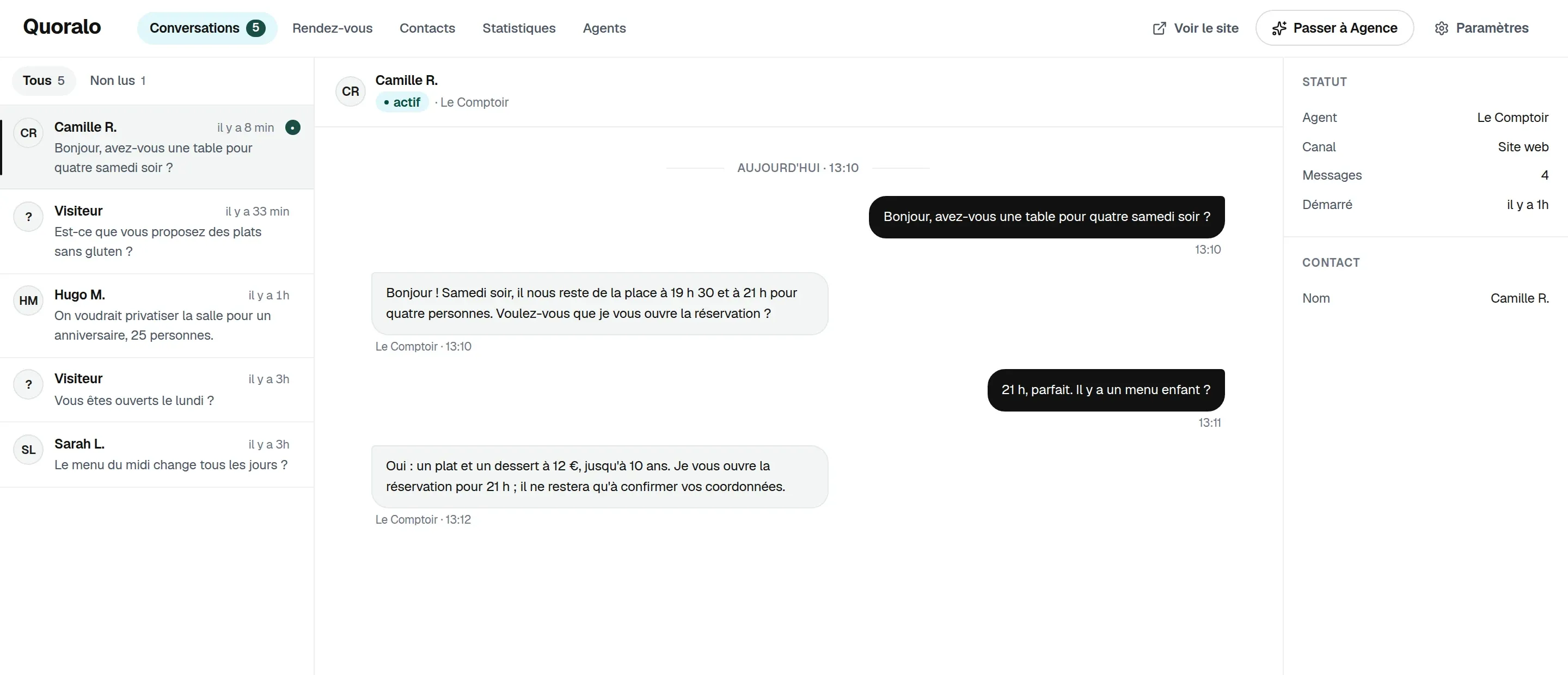1568x675 pixels.
Task: Click reply bubble about menu enfant 12 €
Action: 599,476
